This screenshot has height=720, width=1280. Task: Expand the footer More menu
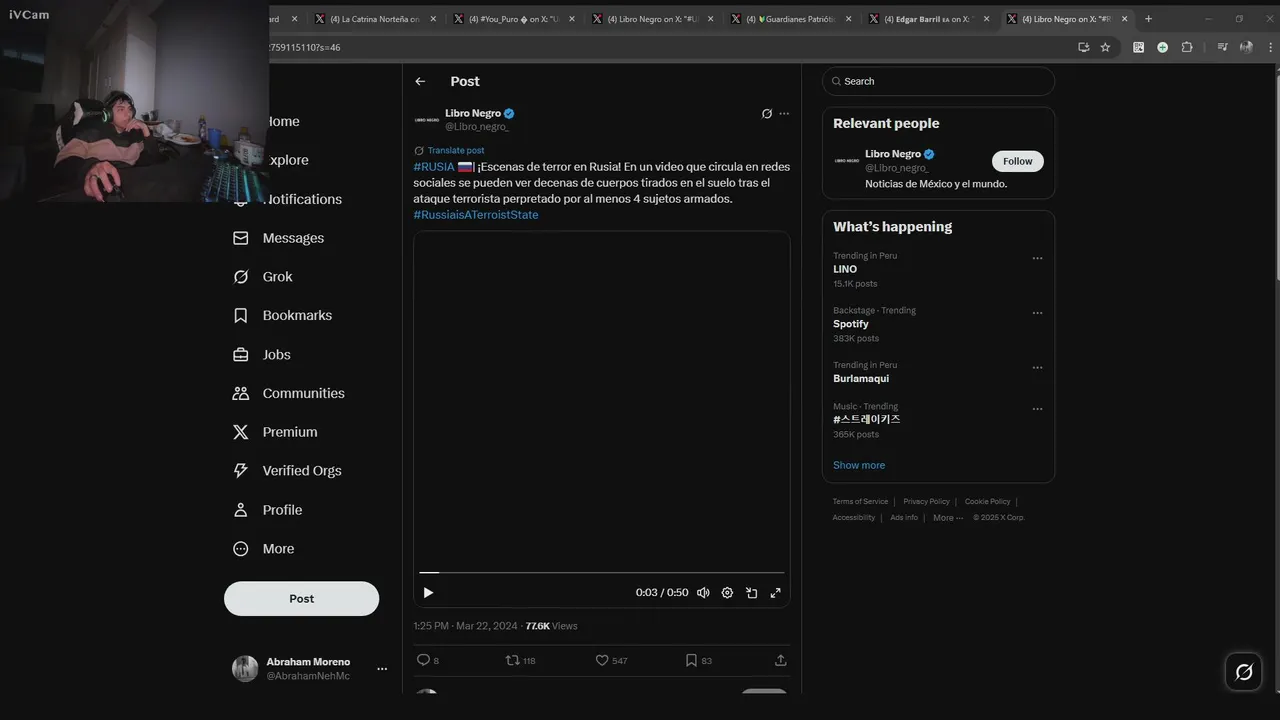(948, 518)
